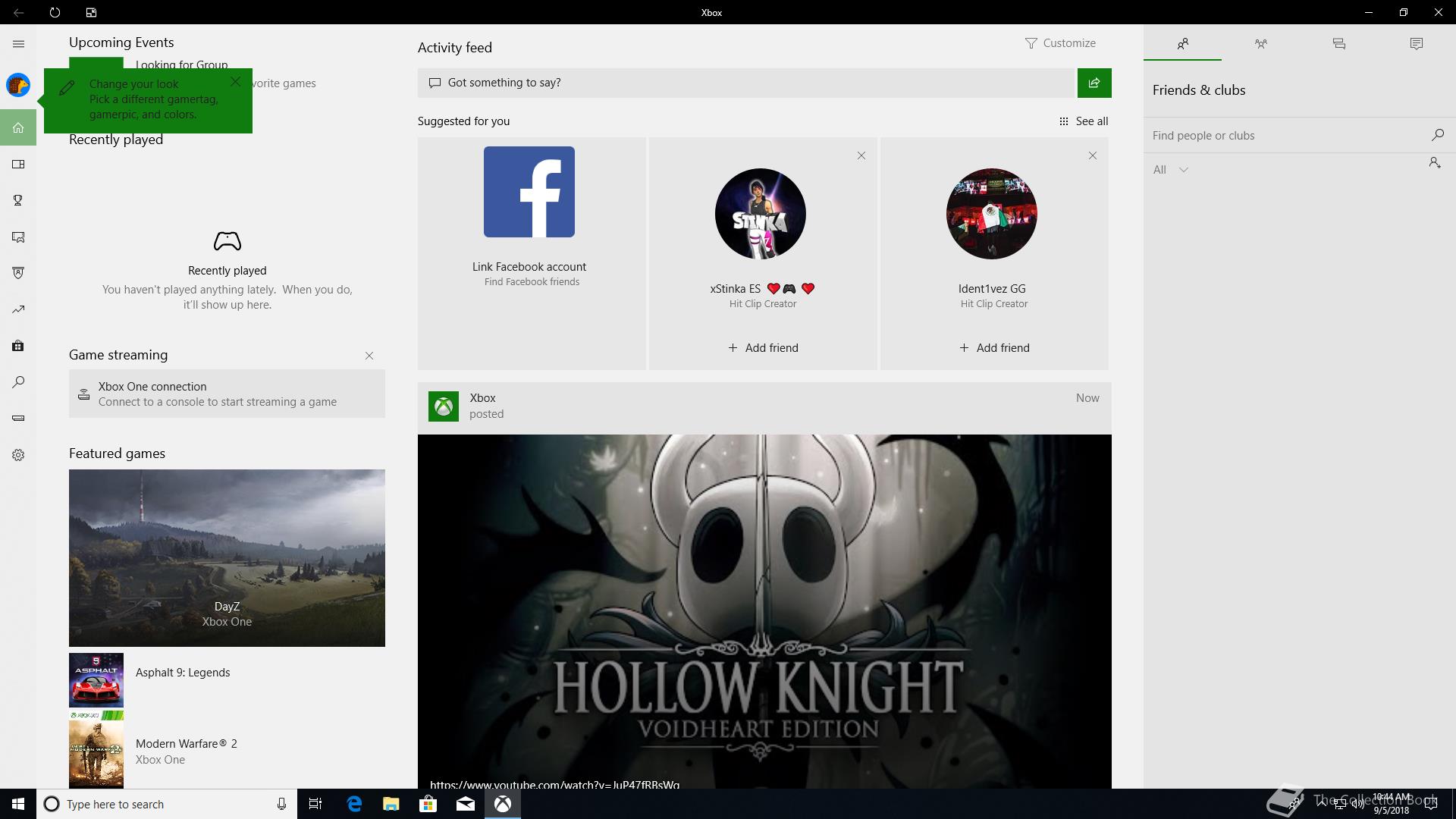The image size is (1456, 819).
Task: Click the Xbox app taskbar icon
Action: [503, 804]
